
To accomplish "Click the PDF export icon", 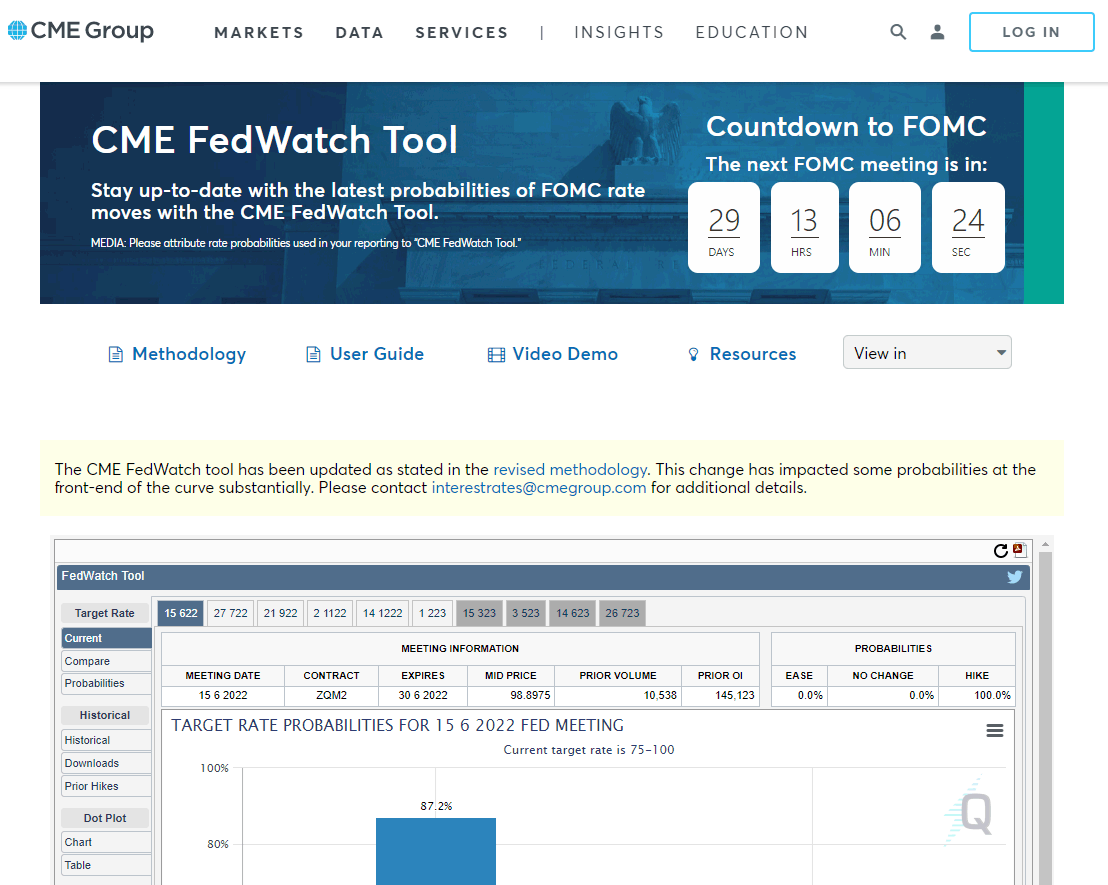I will 1019,550.
